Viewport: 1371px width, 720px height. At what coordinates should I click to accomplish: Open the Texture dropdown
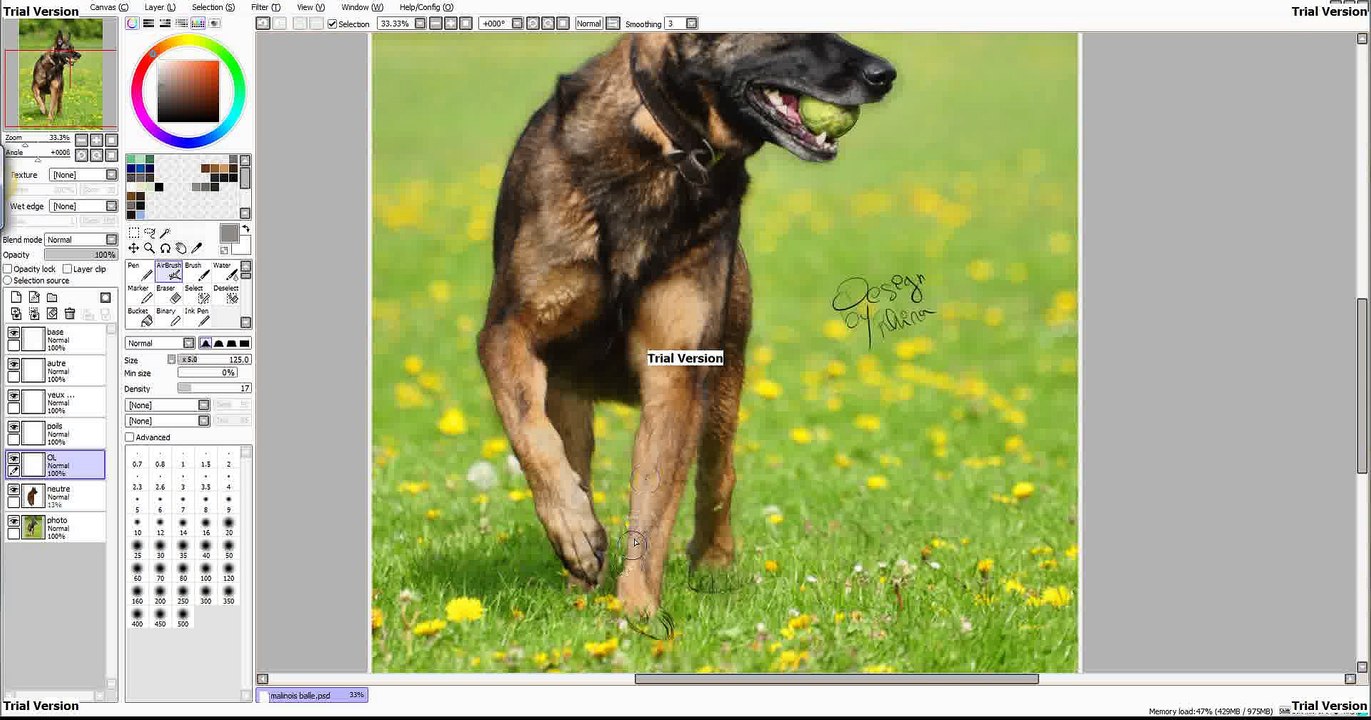(x=84, y=175)
